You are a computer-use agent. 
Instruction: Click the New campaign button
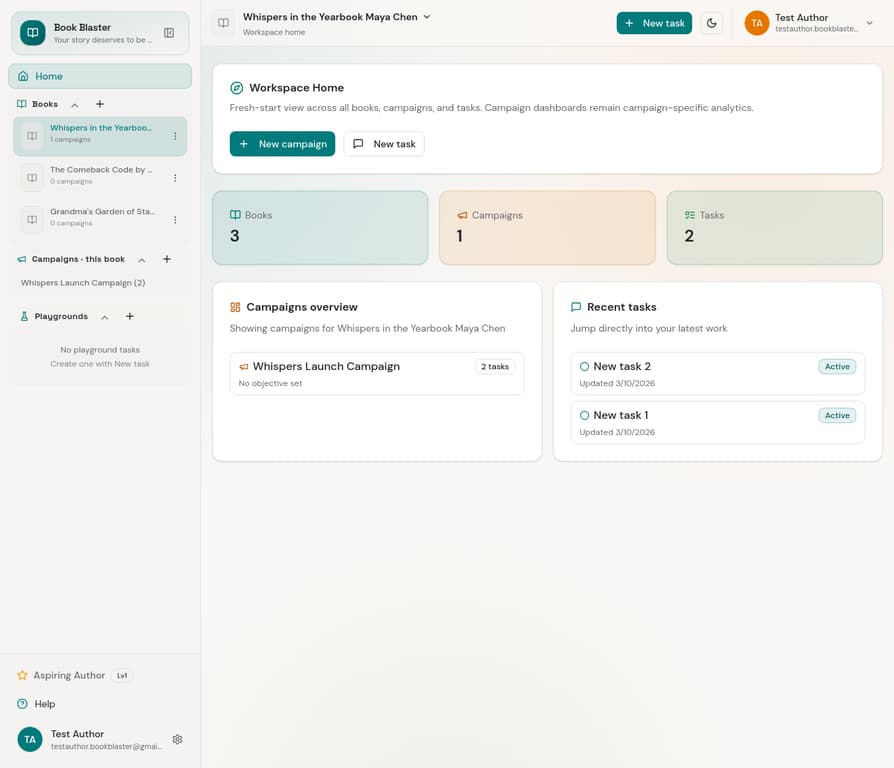[x=282, y=144]
